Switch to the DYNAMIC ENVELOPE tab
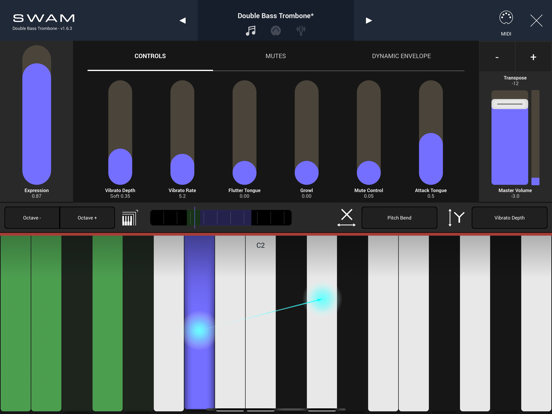 [401, 56]
